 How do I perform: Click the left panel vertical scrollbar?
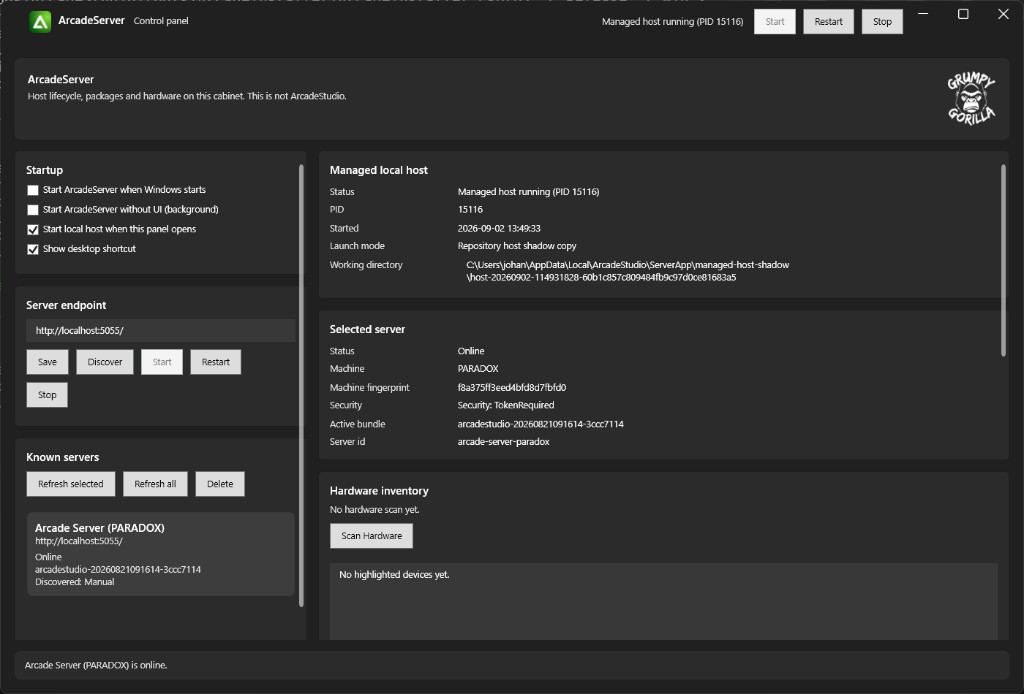pos(301,385)
